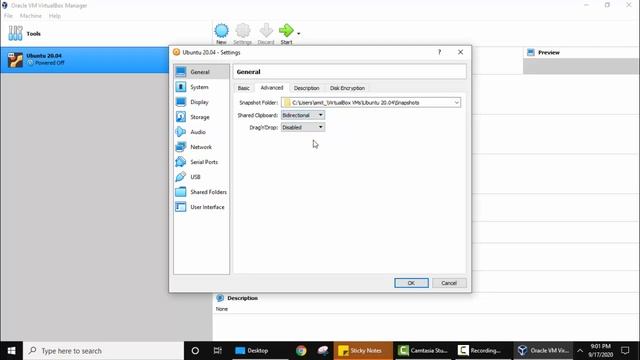Image resolution: width=640 pixels, height=360 pixels.
Task: Expand Snapshot Folder path dropdown
Action: [x=456, y=102]
